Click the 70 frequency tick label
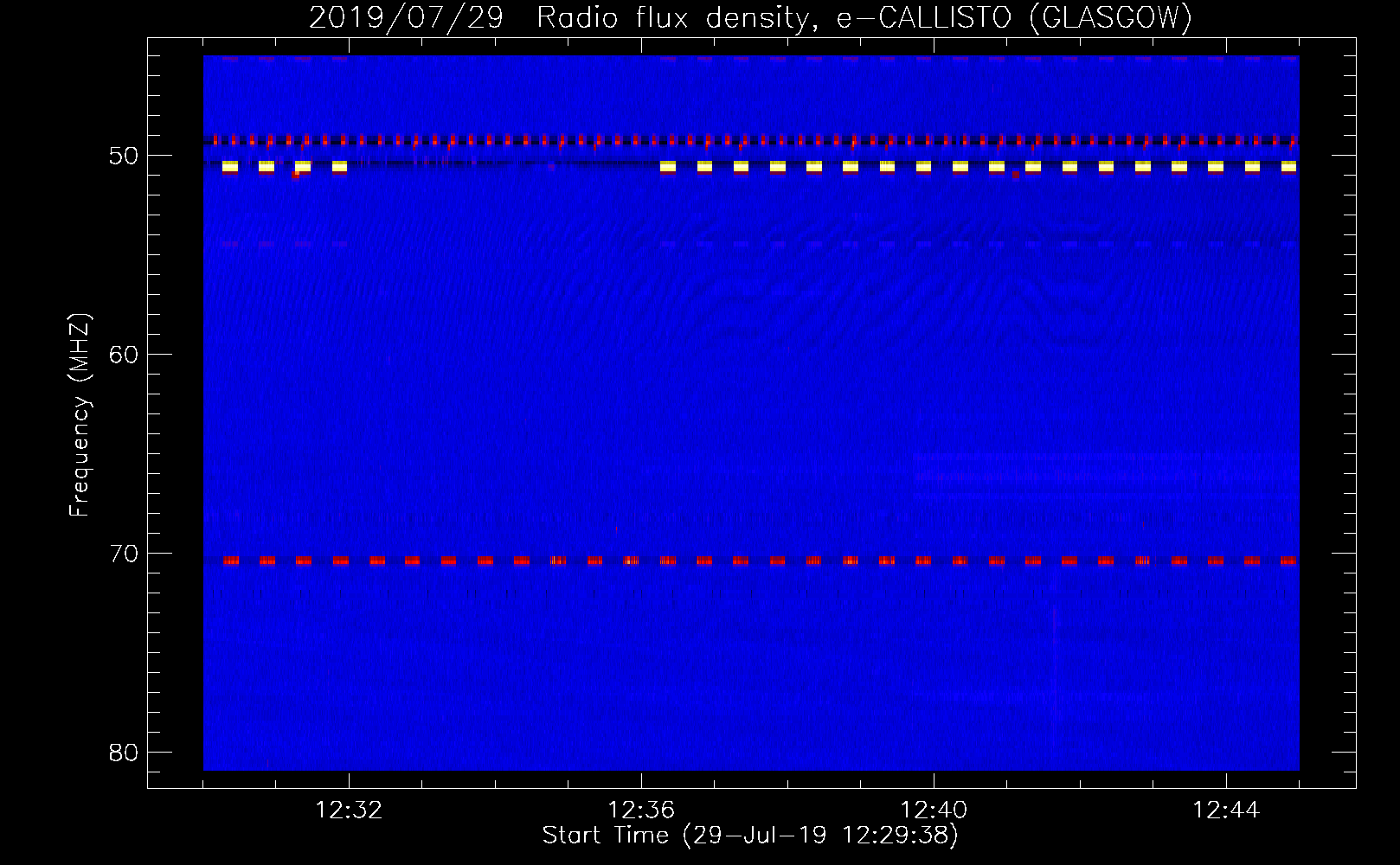Screen dimensions: 1400x865 (124, 554)
